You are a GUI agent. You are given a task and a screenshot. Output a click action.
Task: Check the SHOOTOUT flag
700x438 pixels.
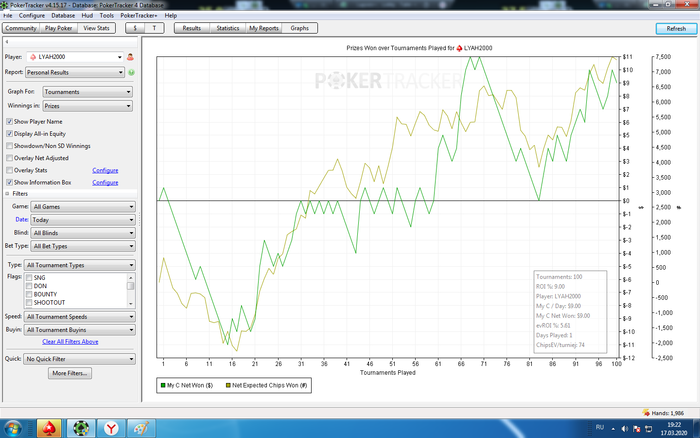(29, 303)
